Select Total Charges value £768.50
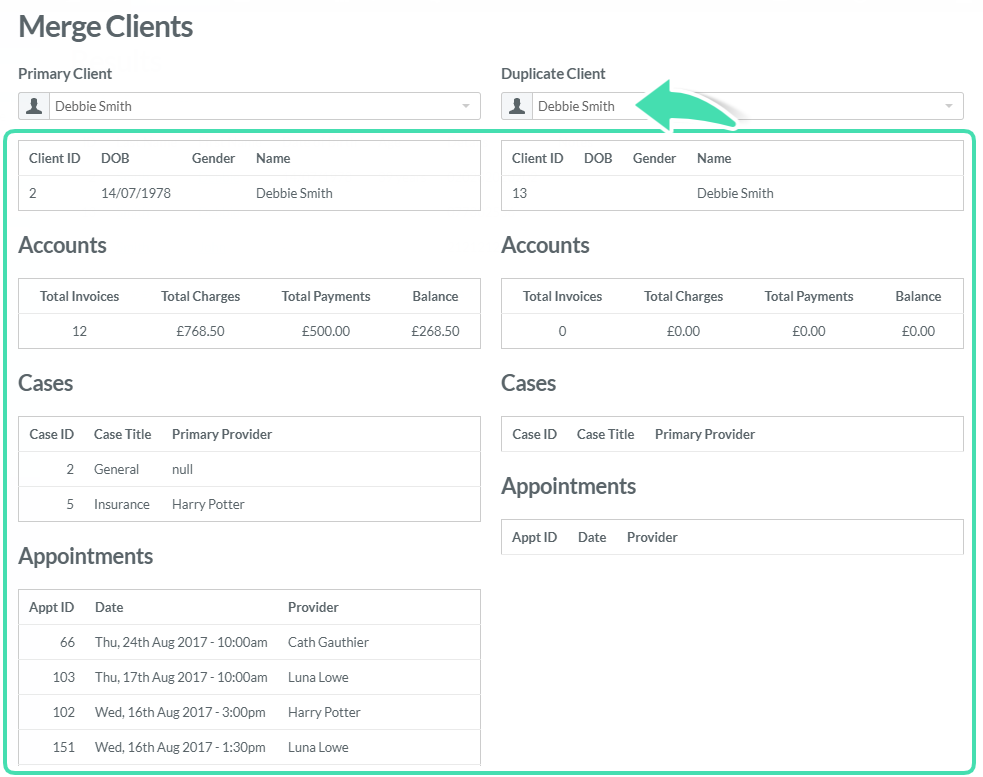The height and width of the screenshot is (777, 983). (200, 331)
